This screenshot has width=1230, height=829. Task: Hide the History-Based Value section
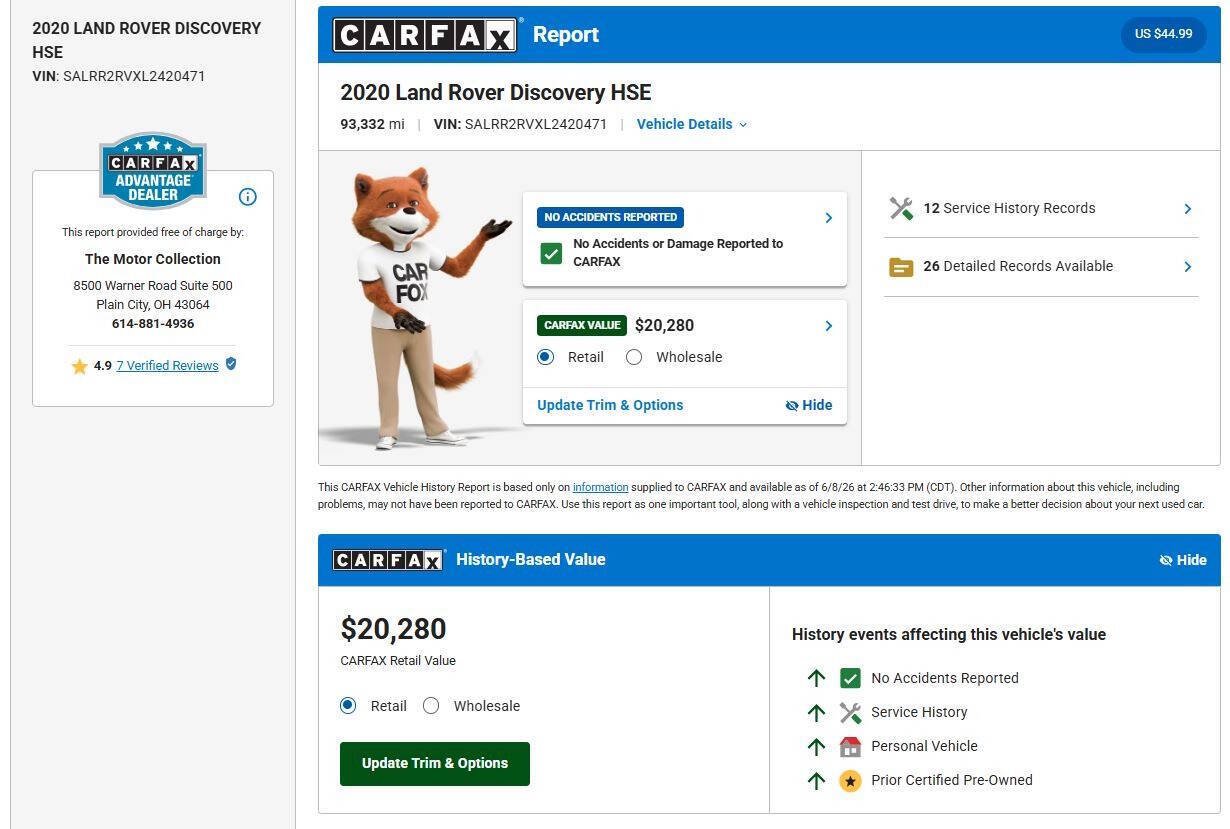click(x=1183, y=560)
